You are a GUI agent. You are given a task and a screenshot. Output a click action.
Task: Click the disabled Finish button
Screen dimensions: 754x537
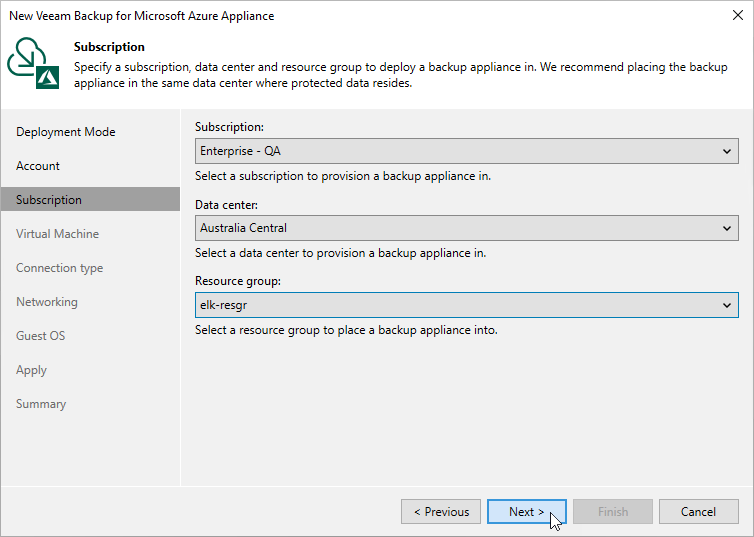(x=613, y=512)
